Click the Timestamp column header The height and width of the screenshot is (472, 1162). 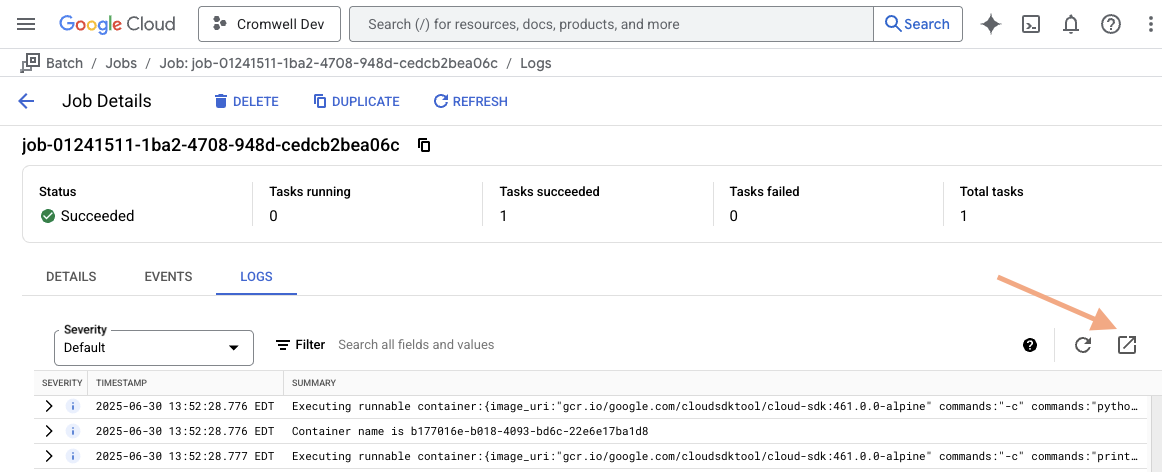[122, 383]
